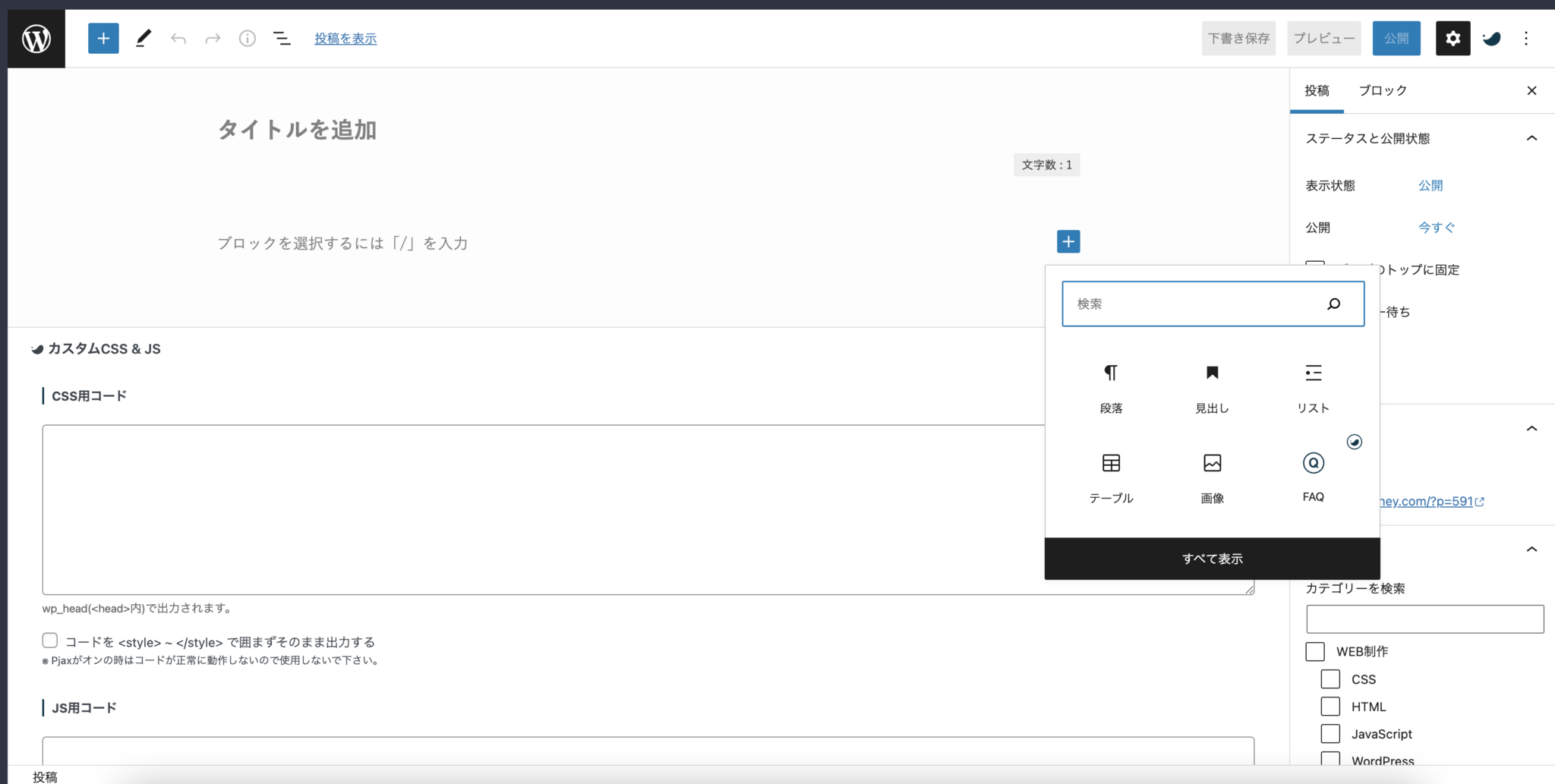Image resolution: width=1555 pixels, height=784 pixels.
Task: Switch to the ブロック tab
Action: tap(1382, 90)
